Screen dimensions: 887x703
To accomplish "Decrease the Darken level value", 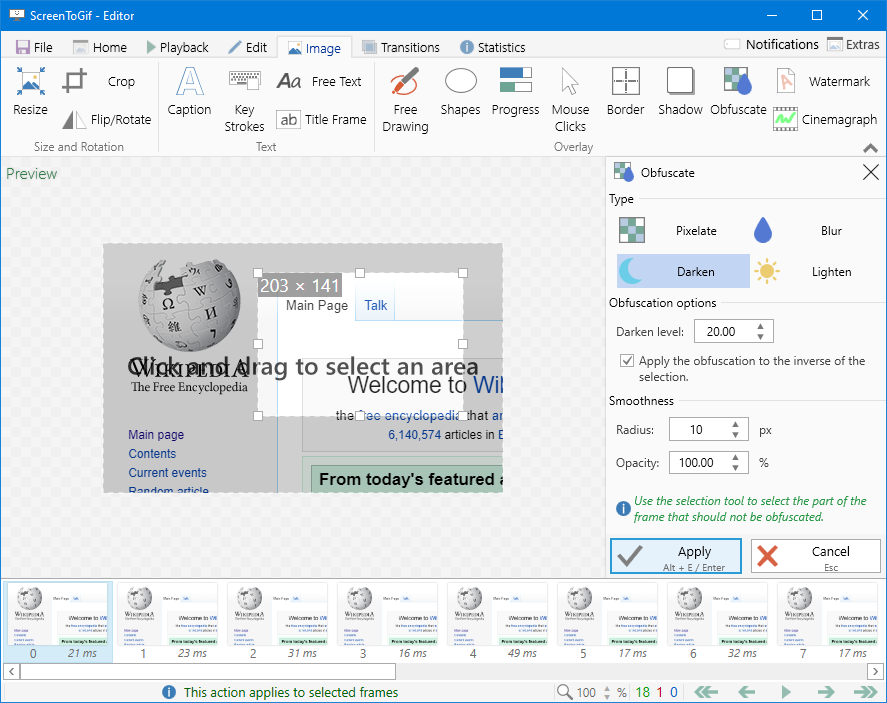I will pos(760,337).
